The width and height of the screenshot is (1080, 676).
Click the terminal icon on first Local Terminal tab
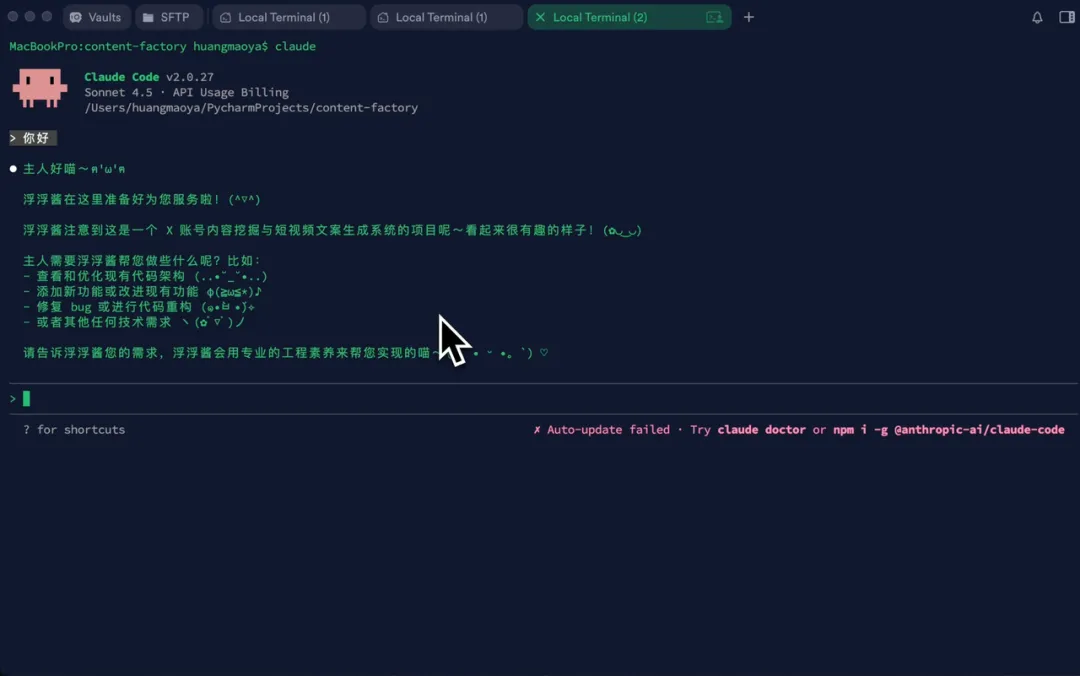pyautogui.click(x=225, y=17)
